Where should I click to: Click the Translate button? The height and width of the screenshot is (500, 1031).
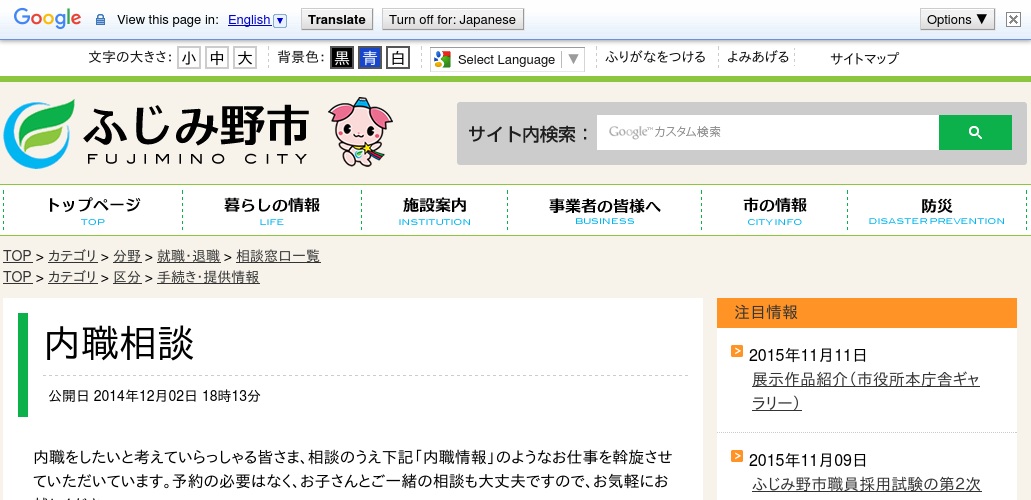336,19
